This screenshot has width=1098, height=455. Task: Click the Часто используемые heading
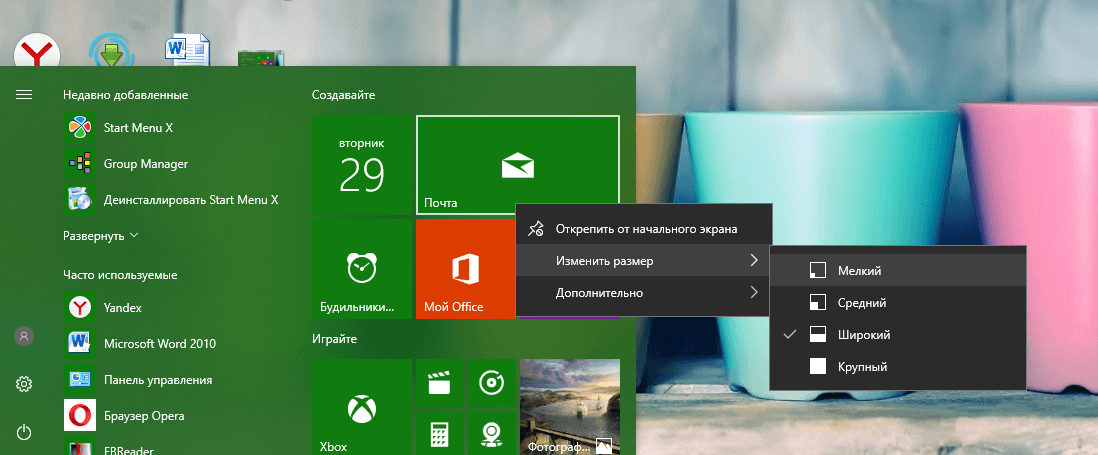point(120,275)
